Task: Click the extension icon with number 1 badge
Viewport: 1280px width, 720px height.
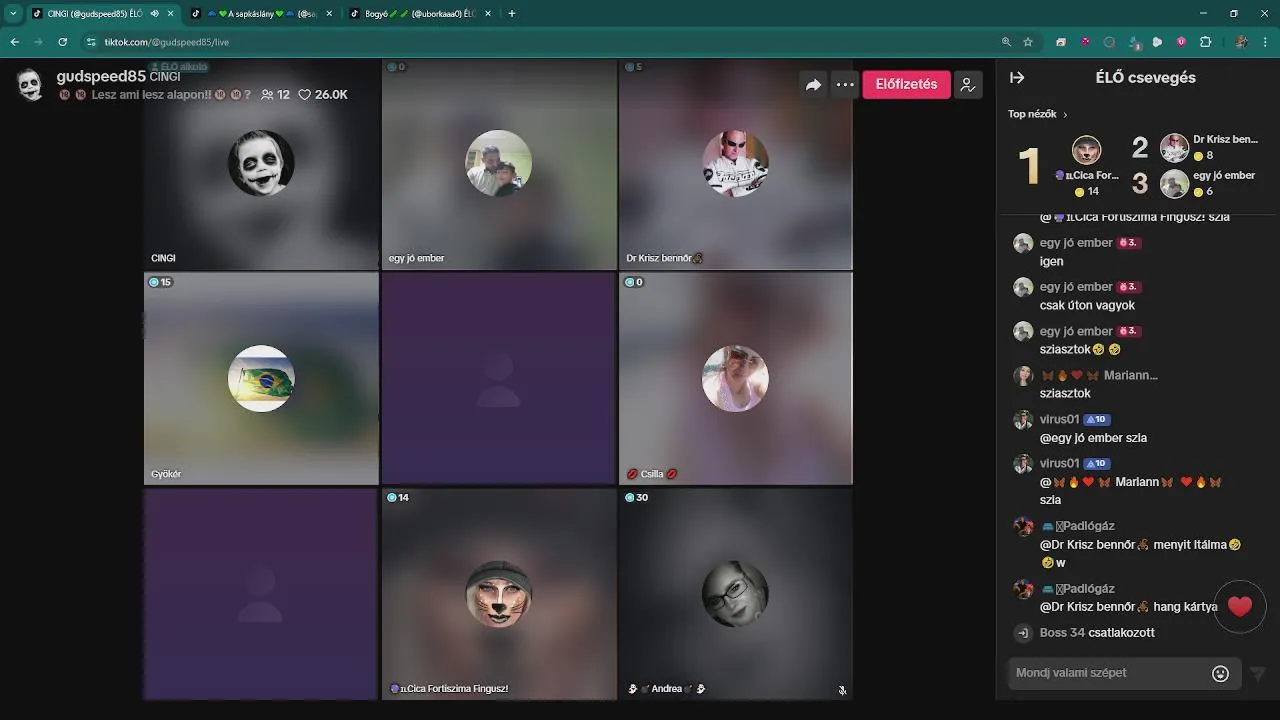Action: coord(1134,42)
